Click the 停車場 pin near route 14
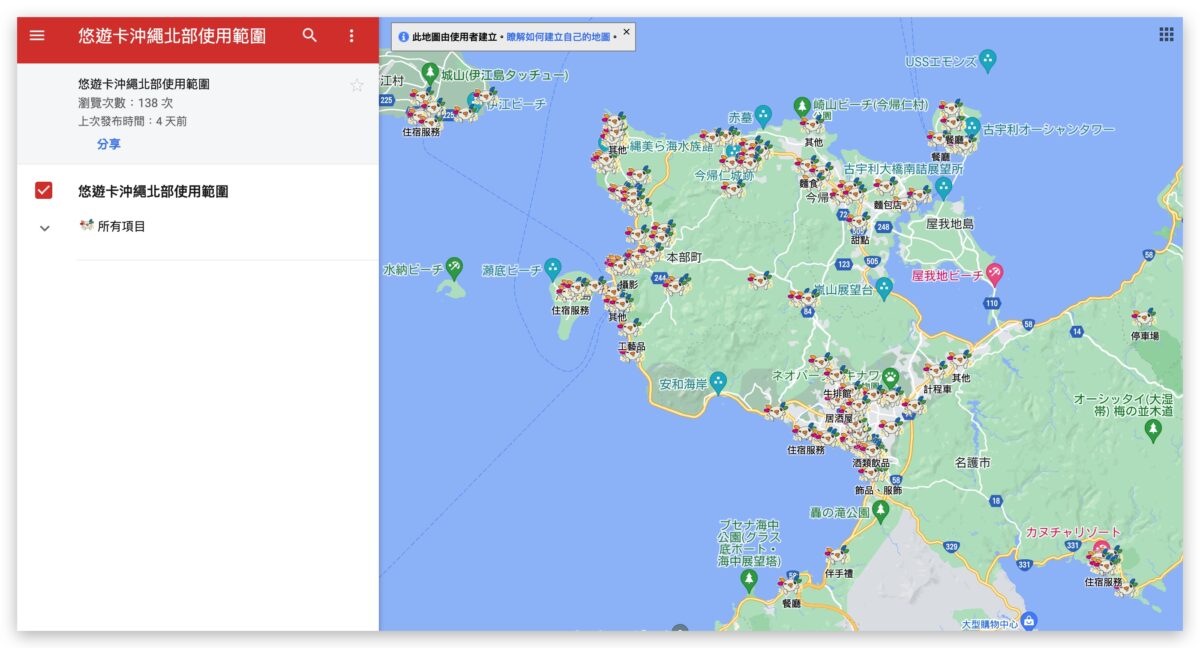 click(x=1143, y=318)
